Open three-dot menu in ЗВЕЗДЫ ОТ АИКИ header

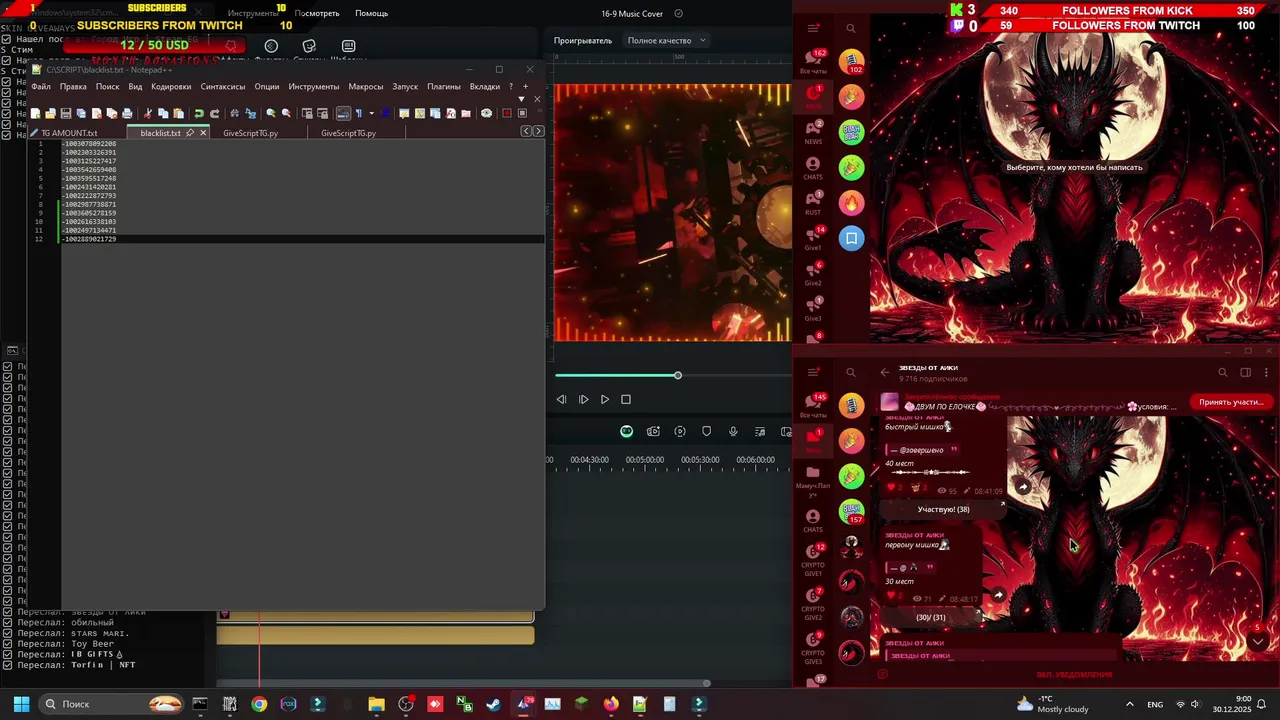(x=1266, y=372)
